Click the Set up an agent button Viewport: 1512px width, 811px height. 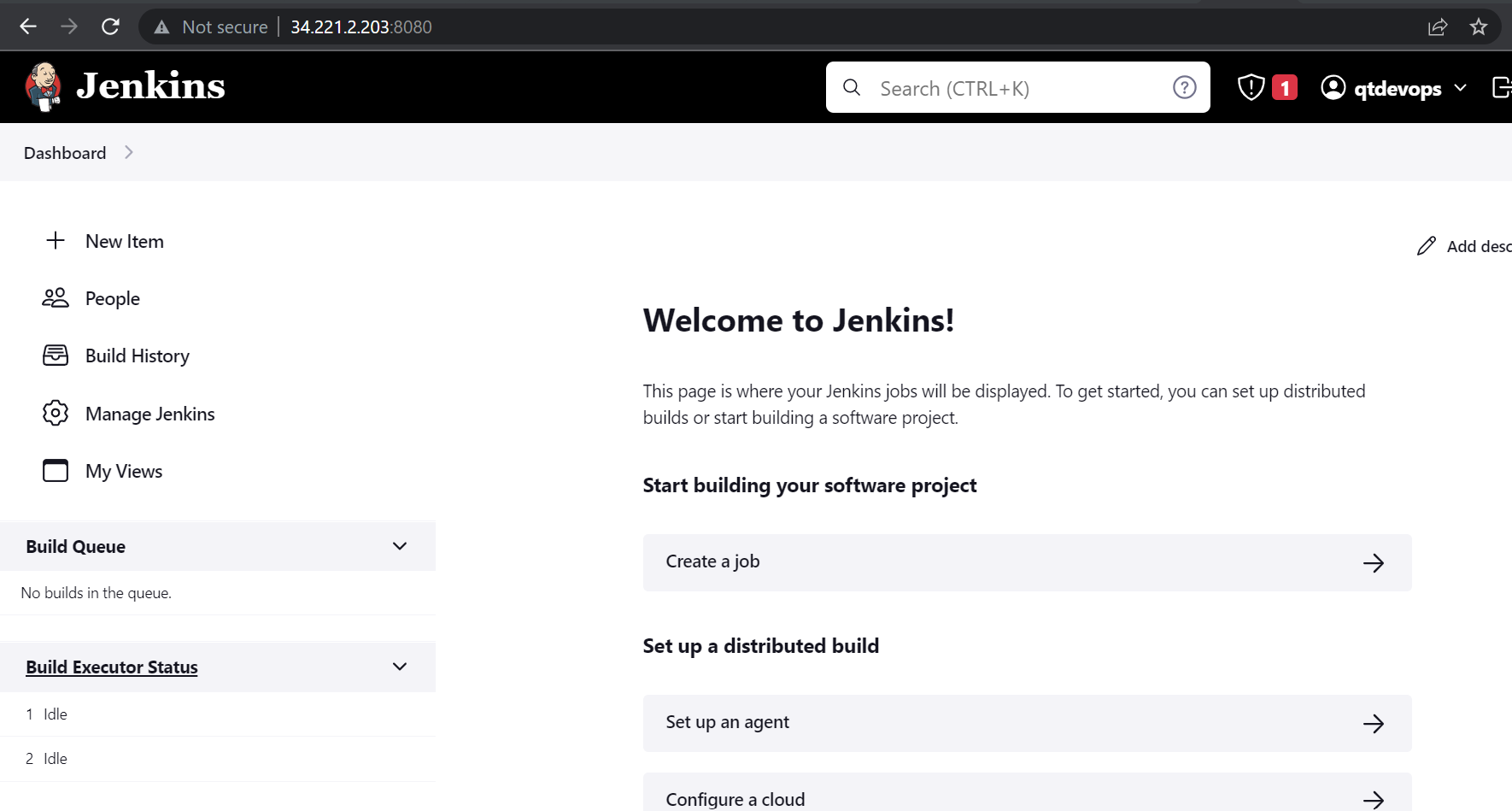[x=1027, y=723]
